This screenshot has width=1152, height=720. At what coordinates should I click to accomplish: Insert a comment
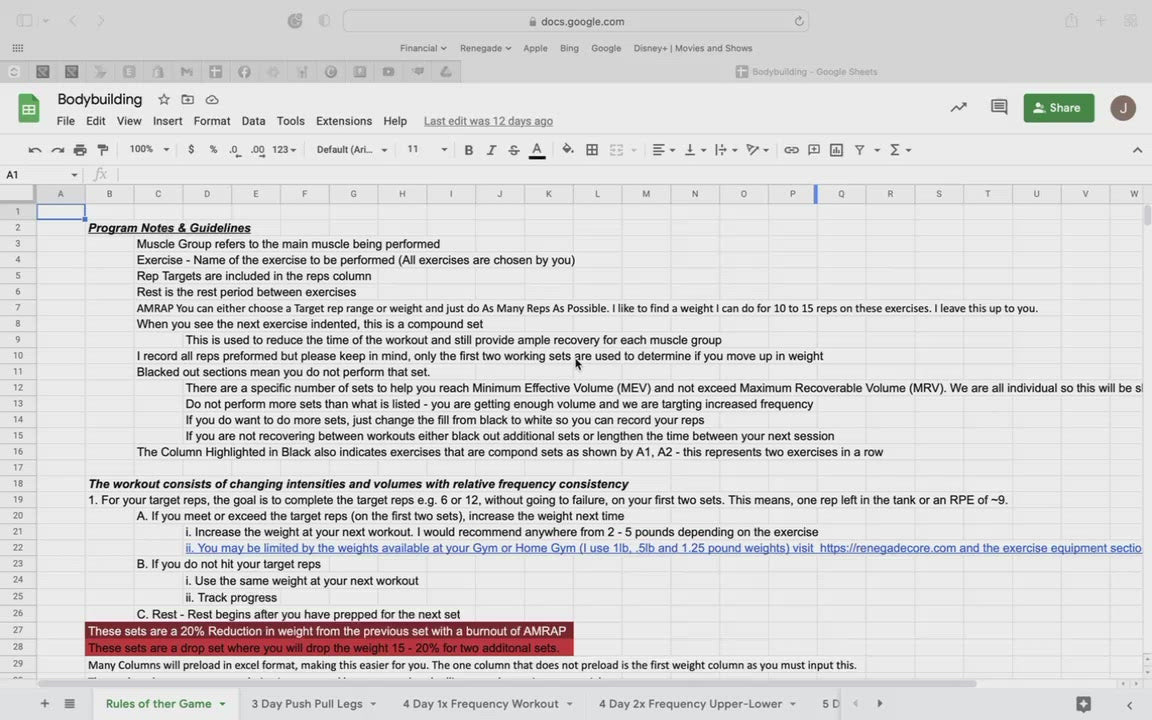(813, 150)
